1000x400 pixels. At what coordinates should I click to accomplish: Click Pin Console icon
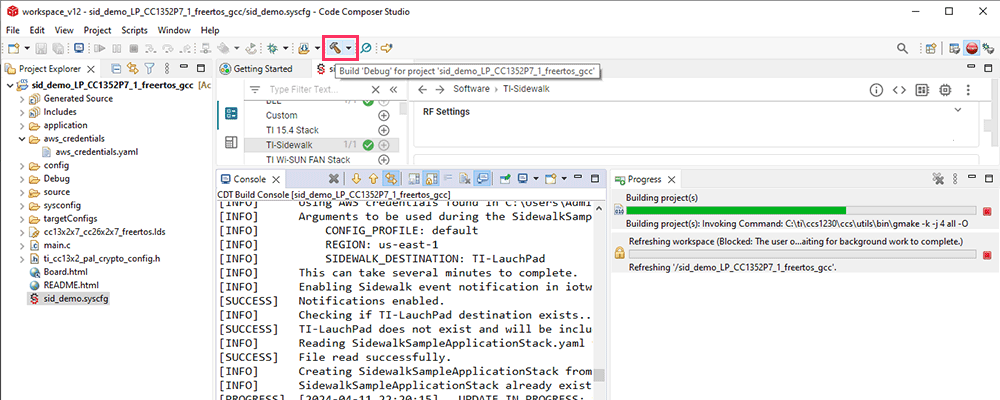[506, 179]
